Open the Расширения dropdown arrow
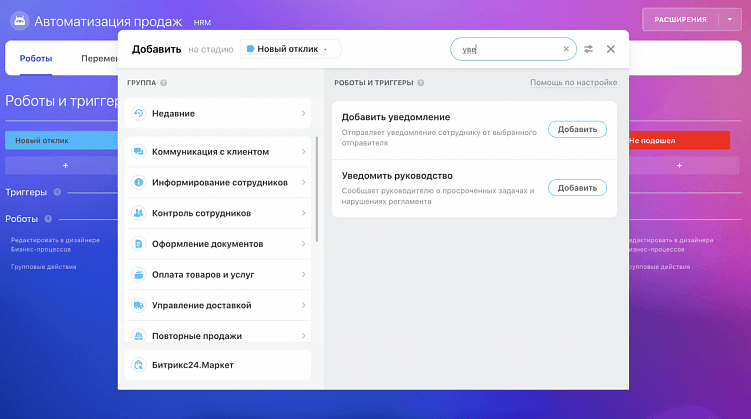This screenshot has height=419, width=751. tap(731, 19)
